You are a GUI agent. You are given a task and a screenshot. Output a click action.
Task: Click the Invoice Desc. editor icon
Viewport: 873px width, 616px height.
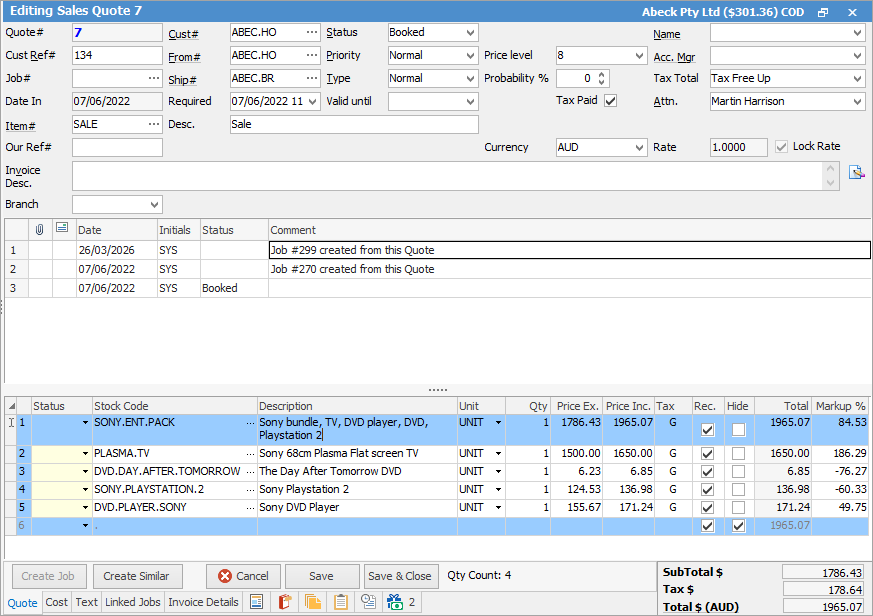856,172
